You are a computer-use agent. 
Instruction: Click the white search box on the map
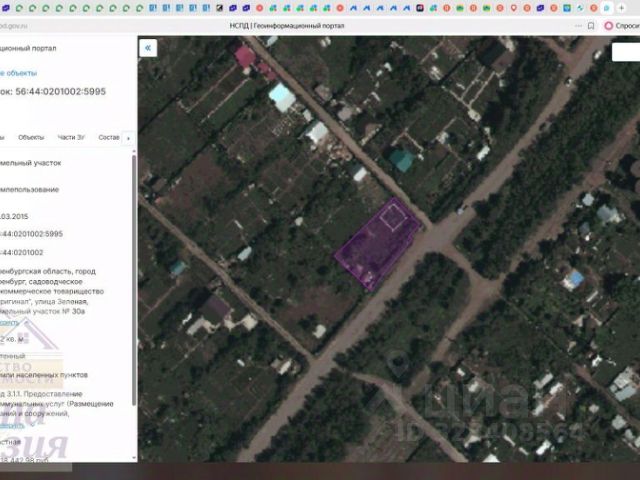click(626, 52)
